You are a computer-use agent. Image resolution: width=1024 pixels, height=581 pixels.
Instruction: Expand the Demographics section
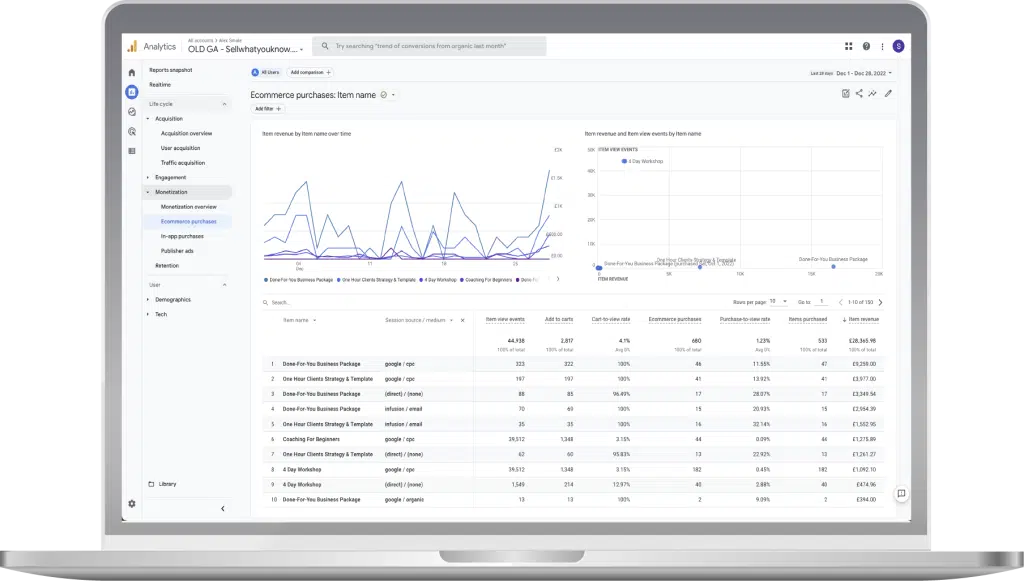(x=172, y=299)
